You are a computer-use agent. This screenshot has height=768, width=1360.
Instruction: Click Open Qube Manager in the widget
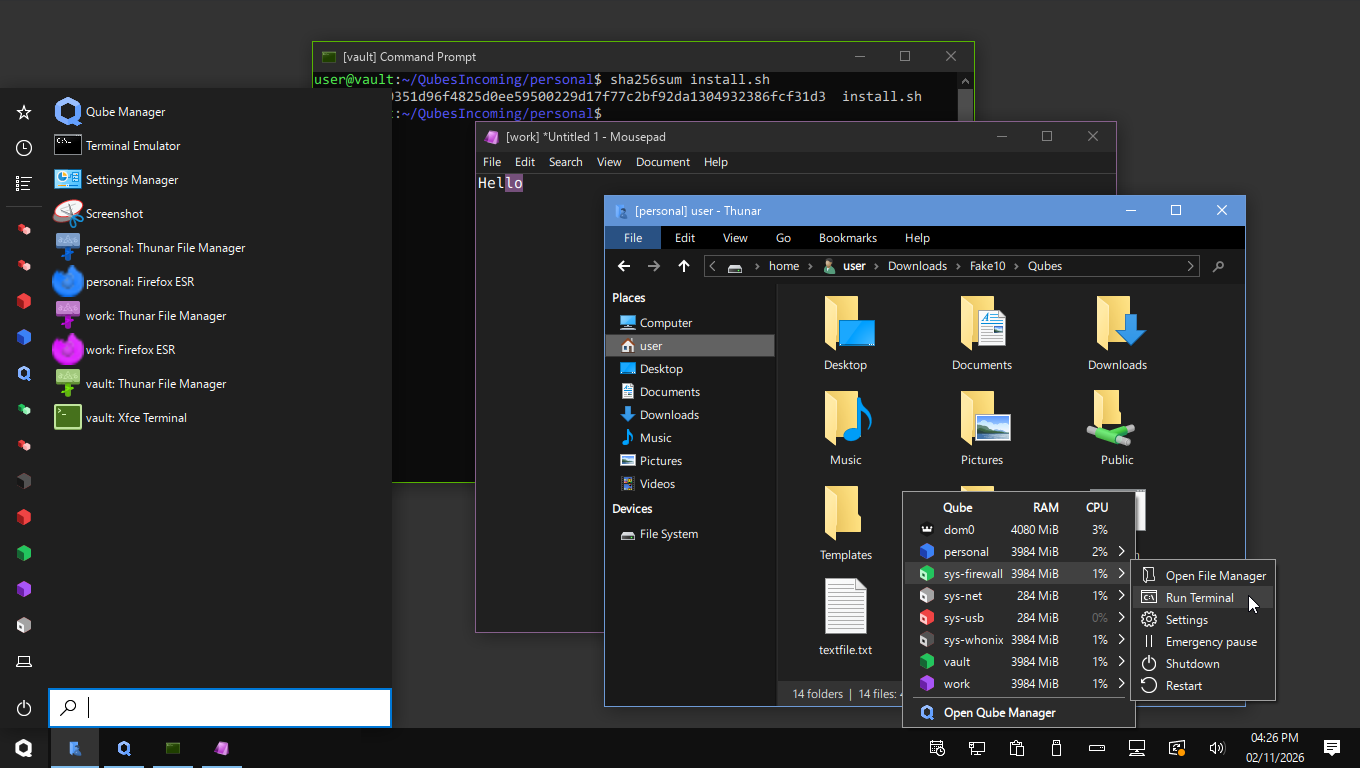(999, 713)
